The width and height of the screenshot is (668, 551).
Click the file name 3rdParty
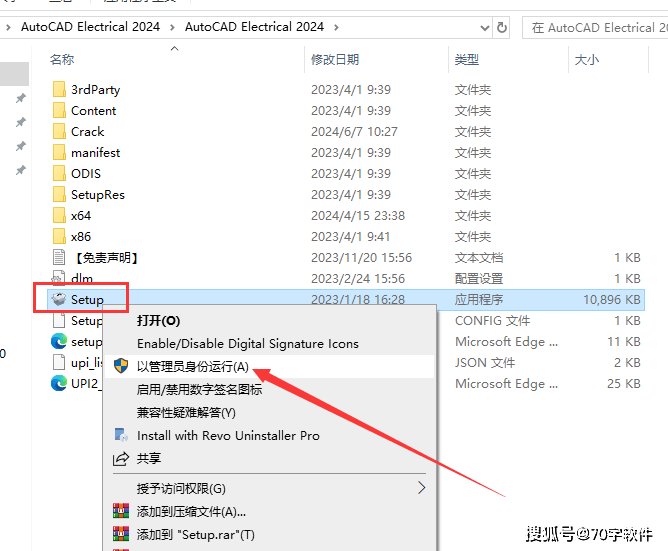95,90
